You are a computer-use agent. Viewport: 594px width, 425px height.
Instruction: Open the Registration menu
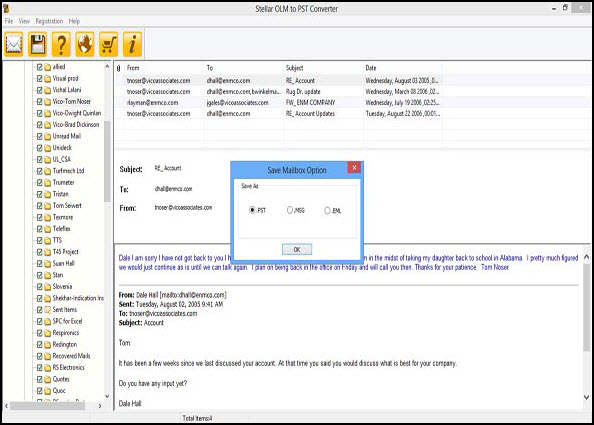tap(49, 21)
